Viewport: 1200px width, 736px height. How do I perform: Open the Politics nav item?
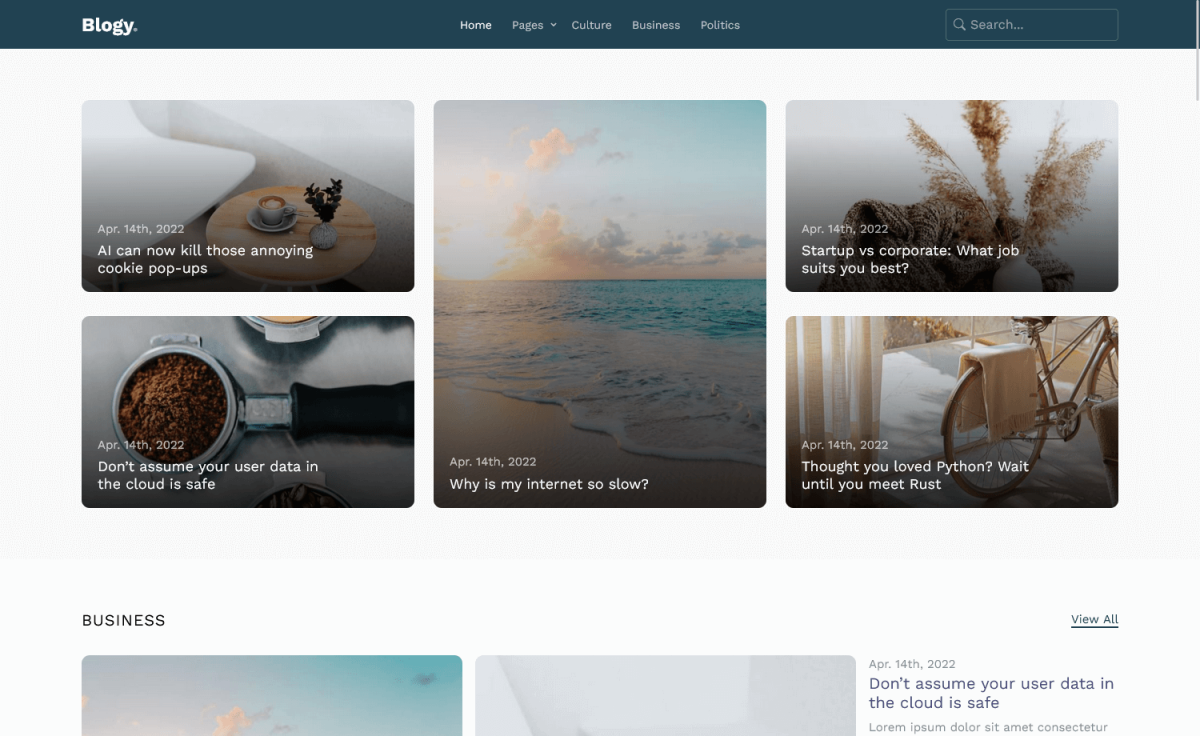[719, 24]
